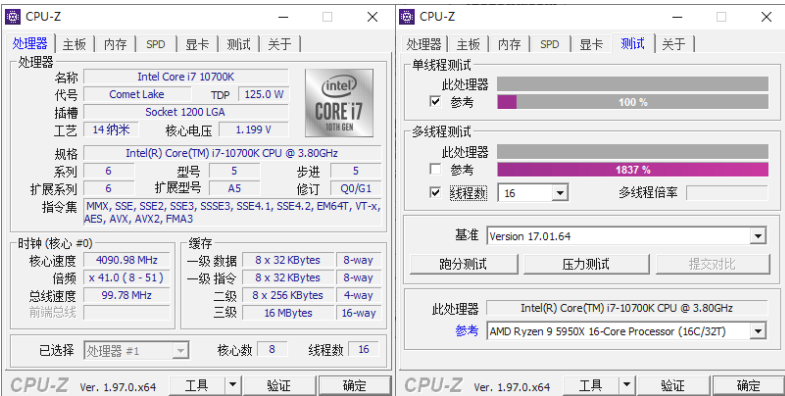Image resolution: width=785 pixels, height=396 pixels.
Task: Click 验证 button in right window
Action: [673, 385]
